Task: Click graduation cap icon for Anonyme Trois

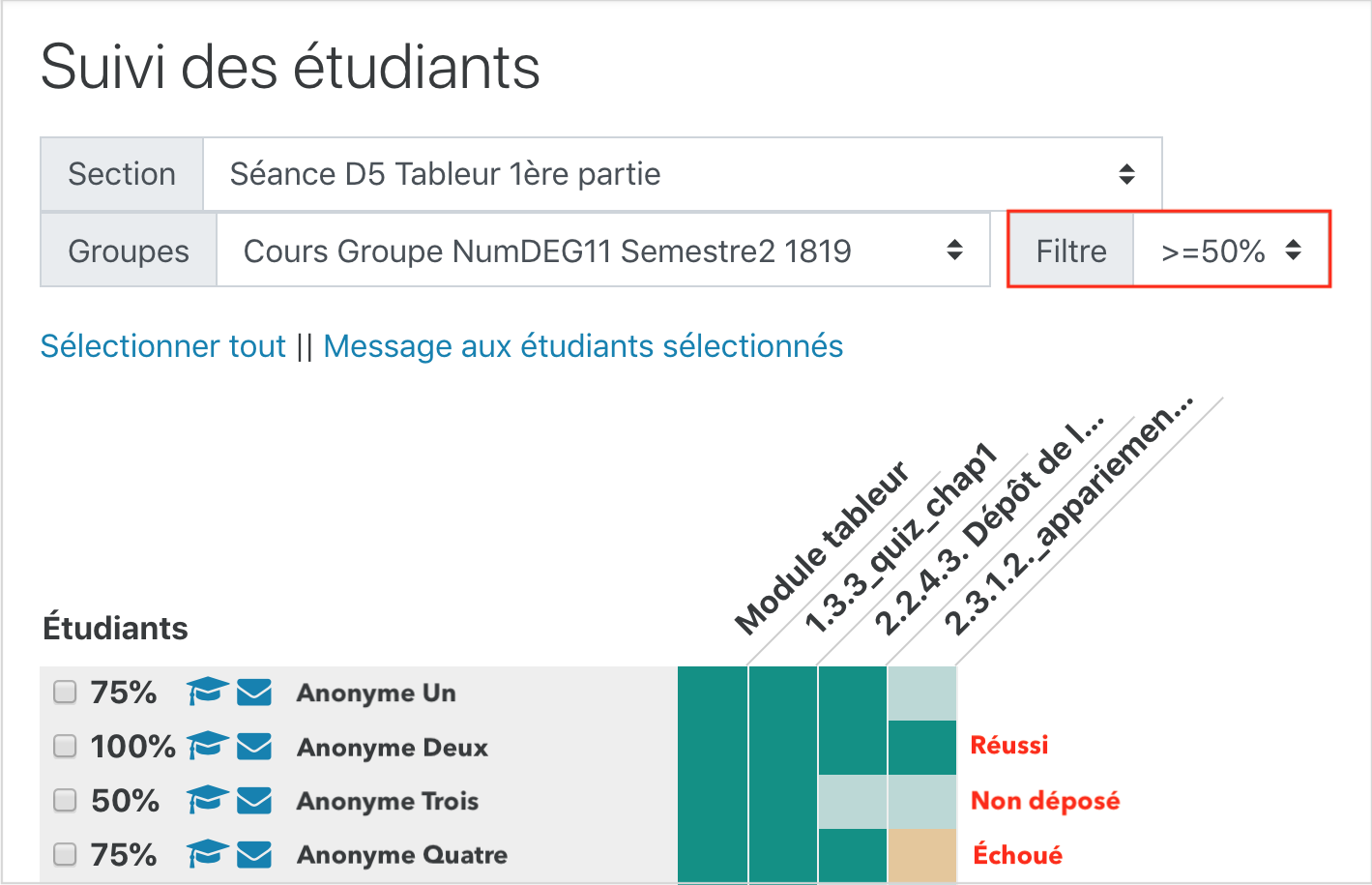Action: click(x=207, y=800)
